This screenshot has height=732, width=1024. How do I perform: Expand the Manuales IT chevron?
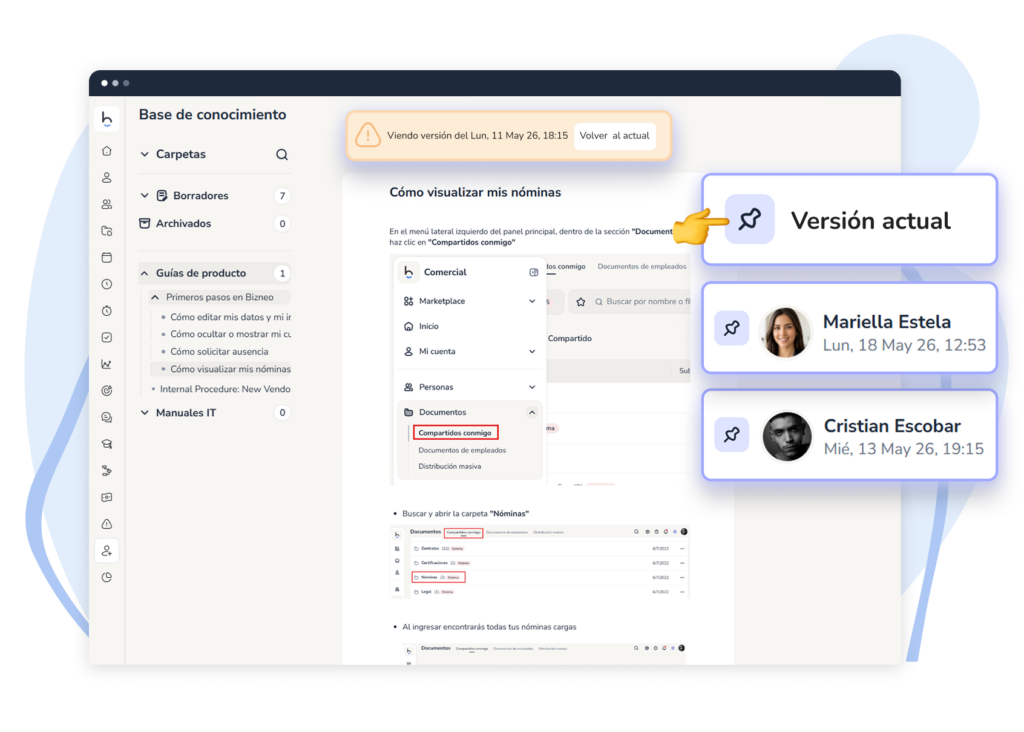point(145,413)
